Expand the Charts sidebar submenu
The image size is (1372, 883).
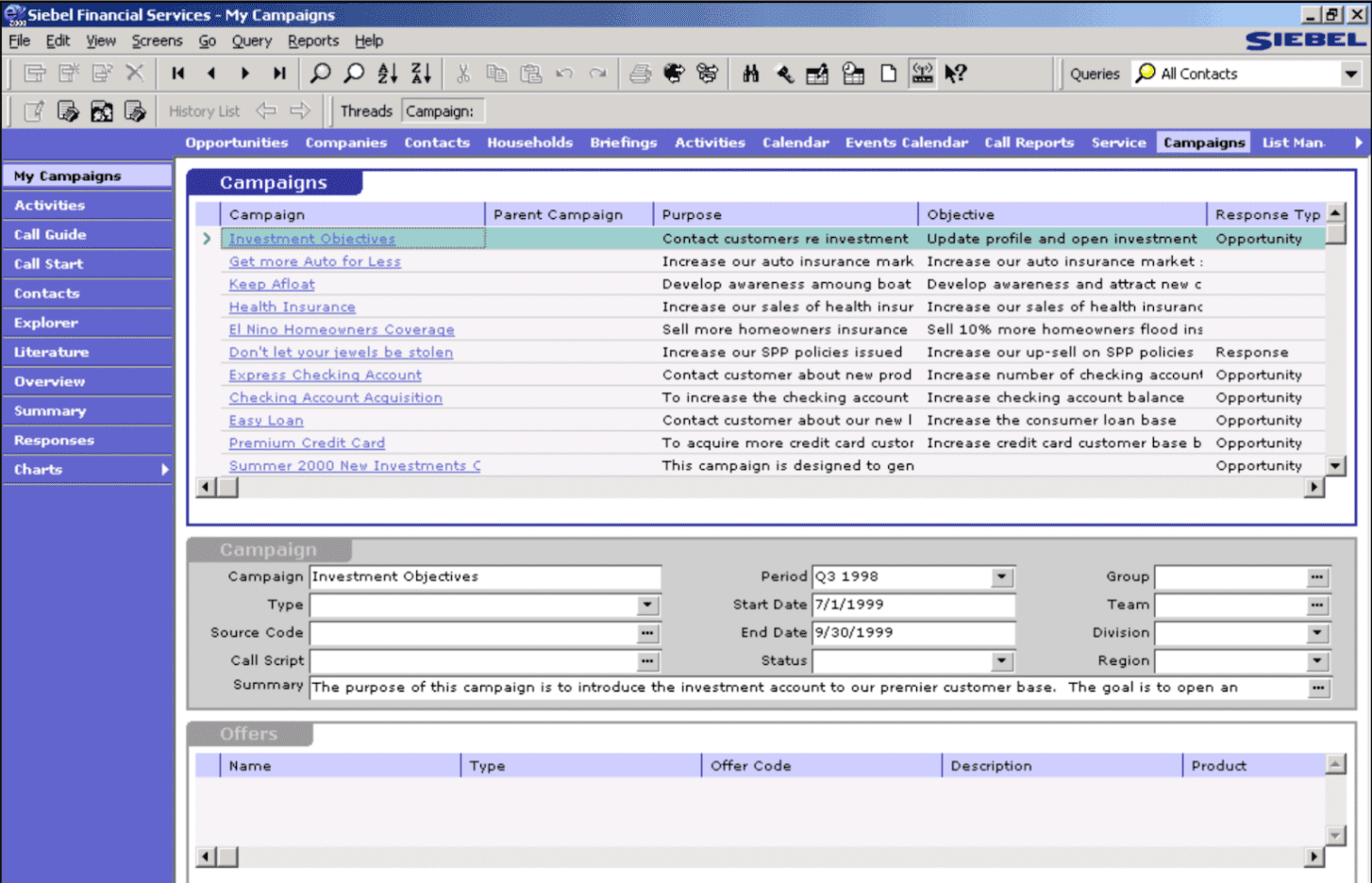click(165, 470)
